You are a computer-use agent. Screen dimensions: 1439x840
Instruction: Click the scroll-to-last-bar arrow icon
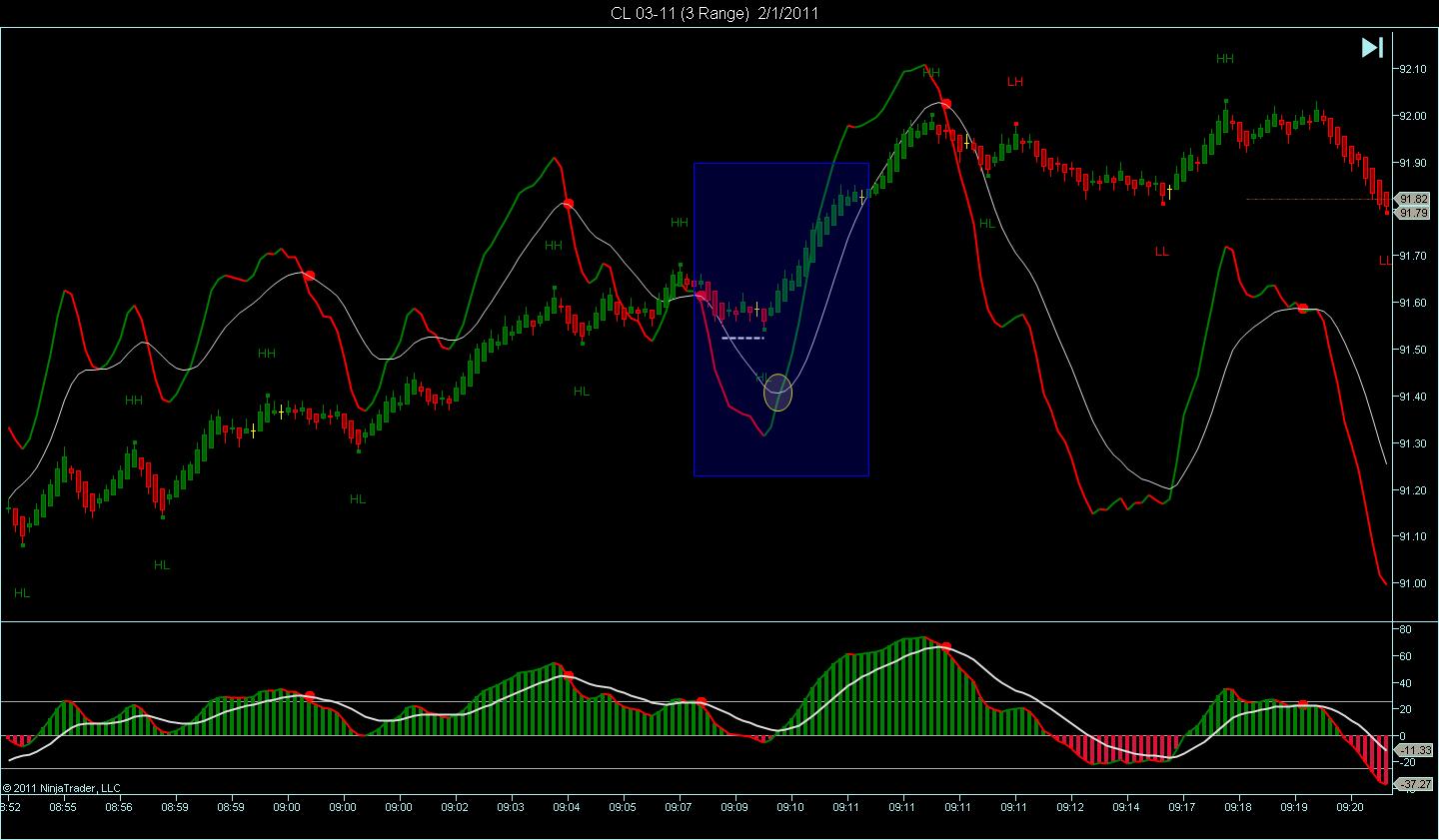(x=1372, y=47)
